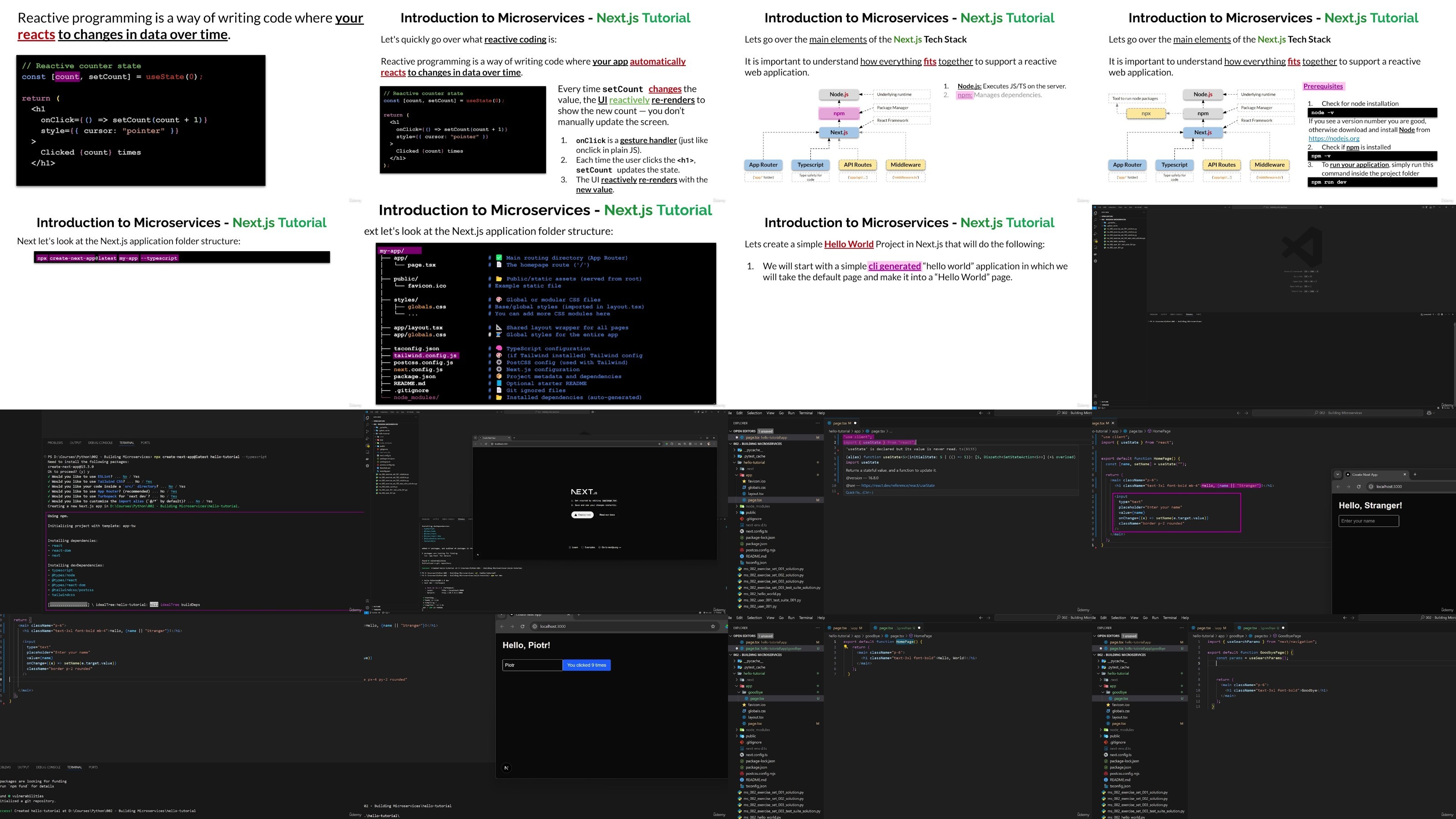Bookmark the "Hello, Piotr!" page via star icon
The width and height of the screenshot is (1456, 819).
pyautogui.click(x=713, y=626)
